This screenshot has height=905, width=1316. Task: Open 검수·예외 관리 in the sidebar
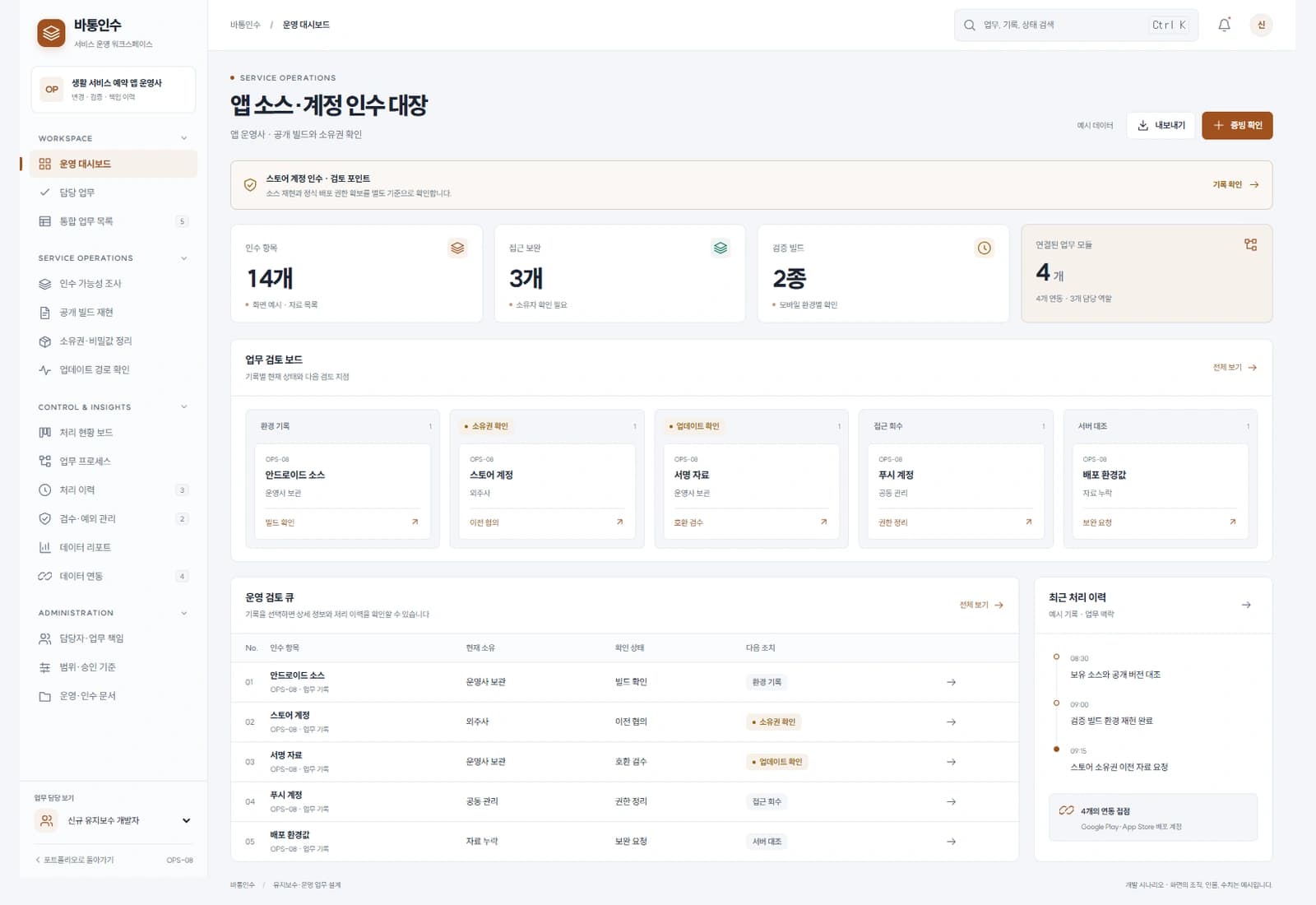pos(114,519)
